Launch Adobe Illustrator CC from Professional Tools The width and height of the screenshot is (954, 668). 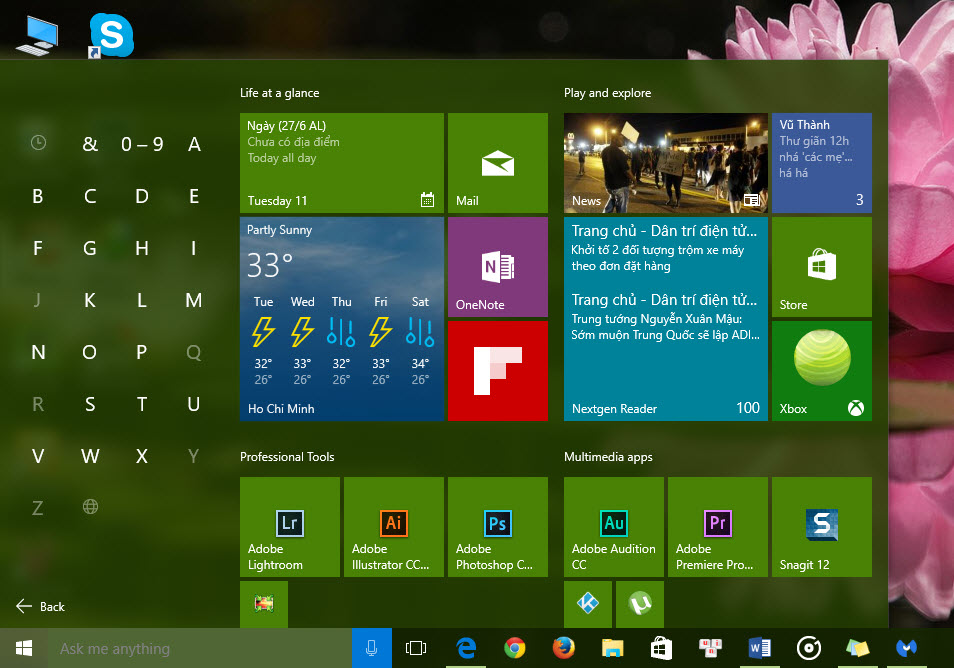pyautogui.click(x=393, y=527)
